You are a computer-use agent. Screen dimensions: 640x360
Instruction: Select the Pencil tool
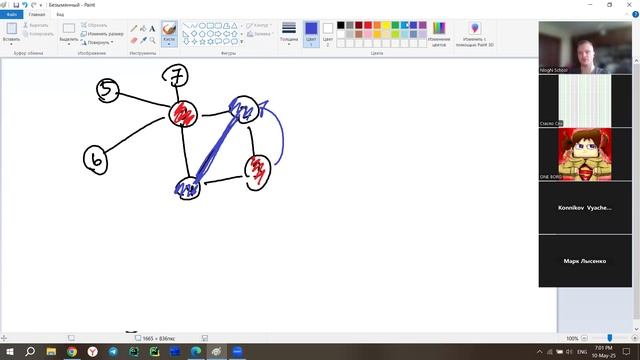coord(134,29)
